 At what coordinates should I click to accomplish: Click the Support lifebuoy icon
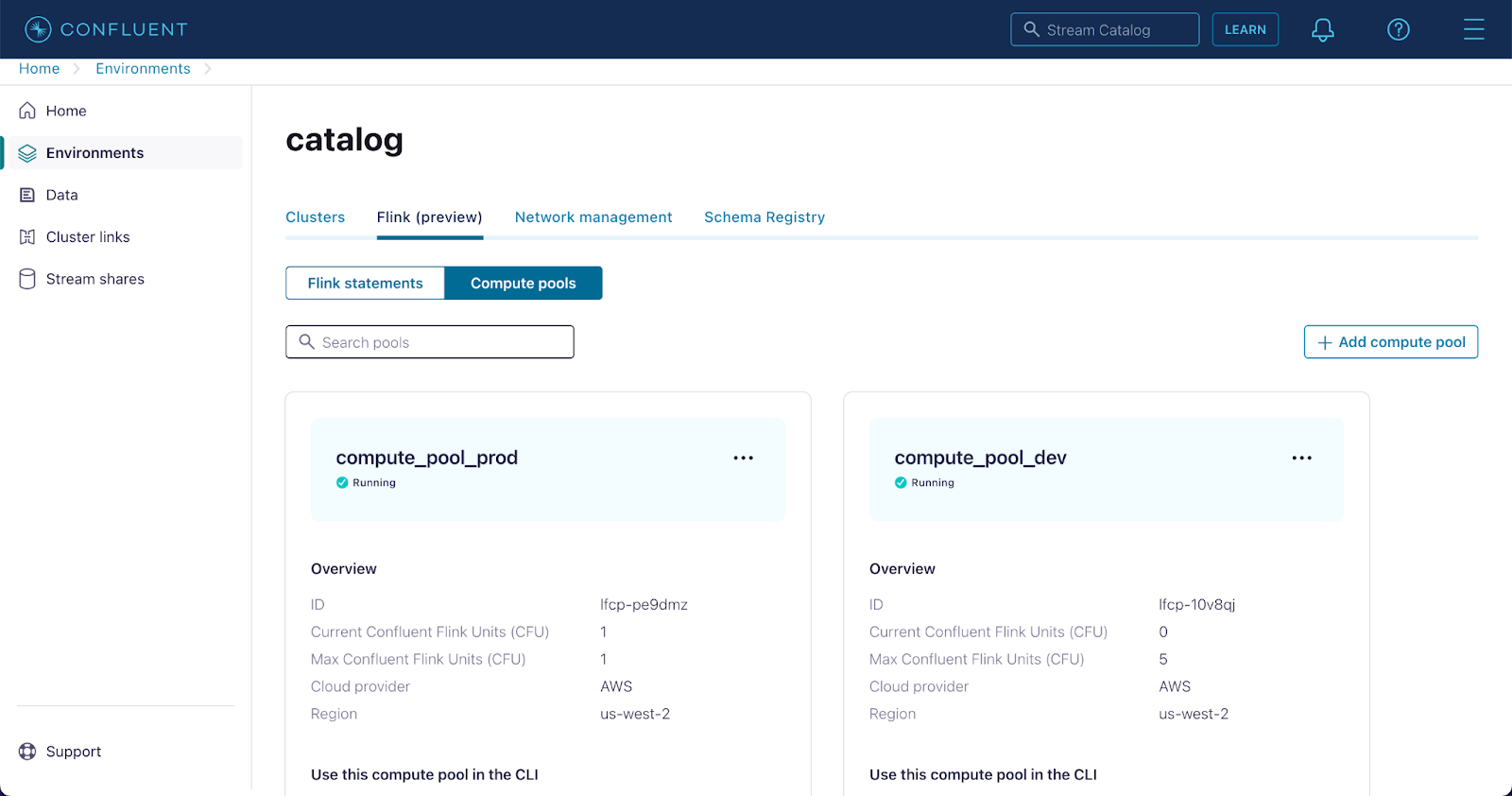(x=27, y=752)
